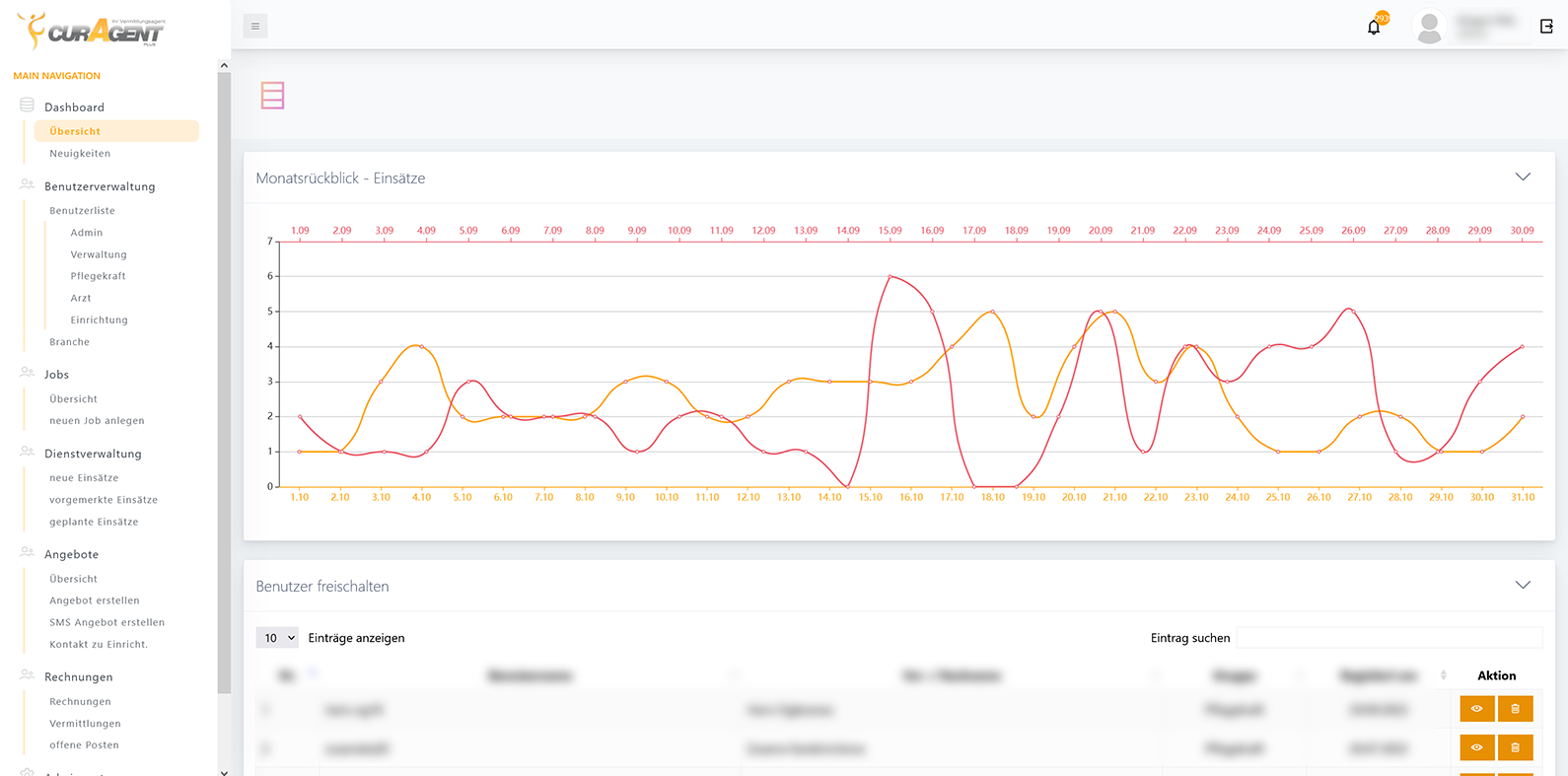The image size is (1568, 776).
Task: Focus the Eintrag suchen search field
Action: pyautogui.click(x=1389, y=638)
